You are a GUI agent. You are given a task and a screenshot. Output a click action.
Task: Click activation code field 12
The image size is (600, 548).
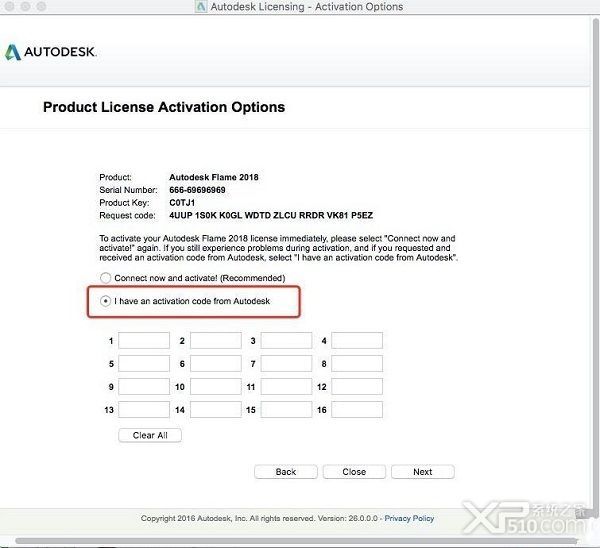click(x=357, y=387)
